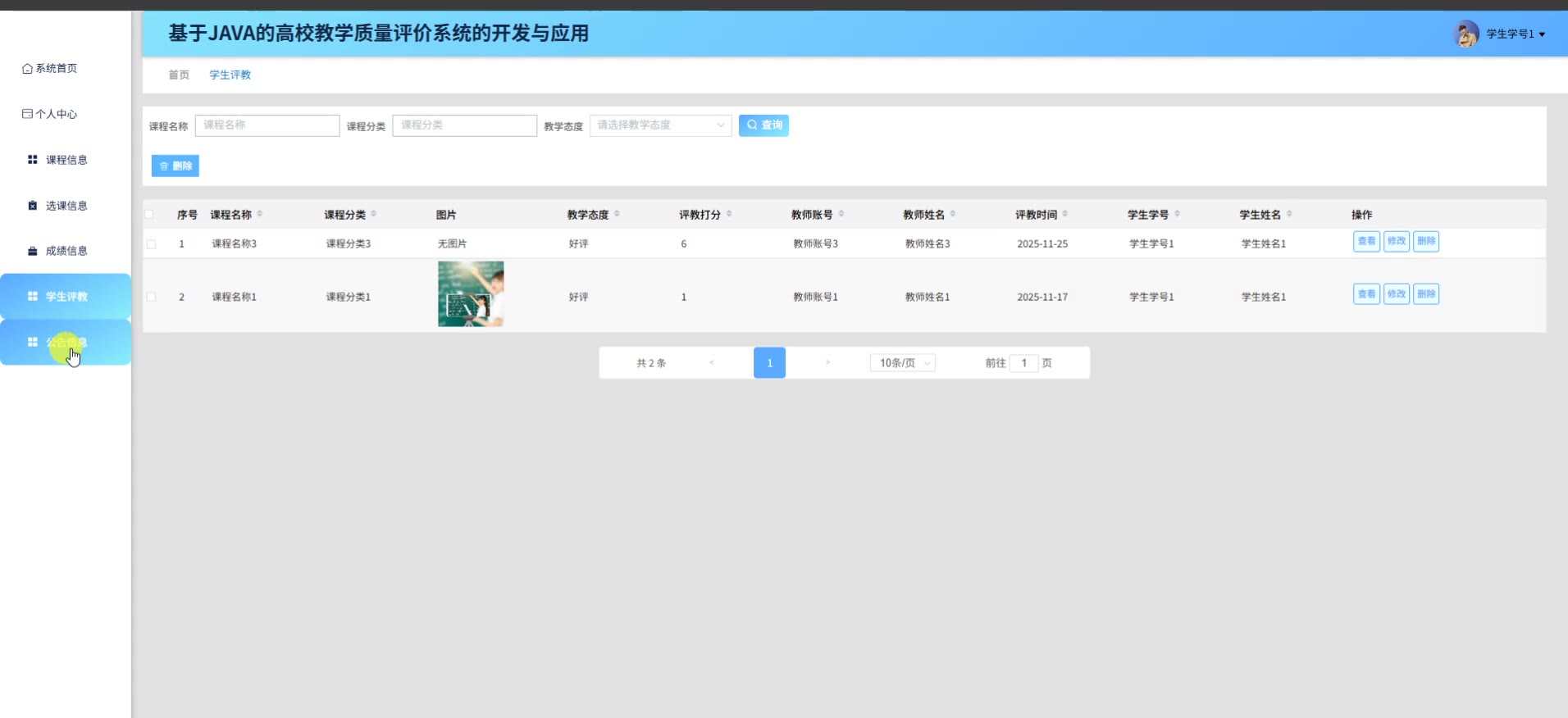The height and width of the screenshot is (718, 1568).
Task: Click the 课程名称 search input field
Action: pos(267,125)
